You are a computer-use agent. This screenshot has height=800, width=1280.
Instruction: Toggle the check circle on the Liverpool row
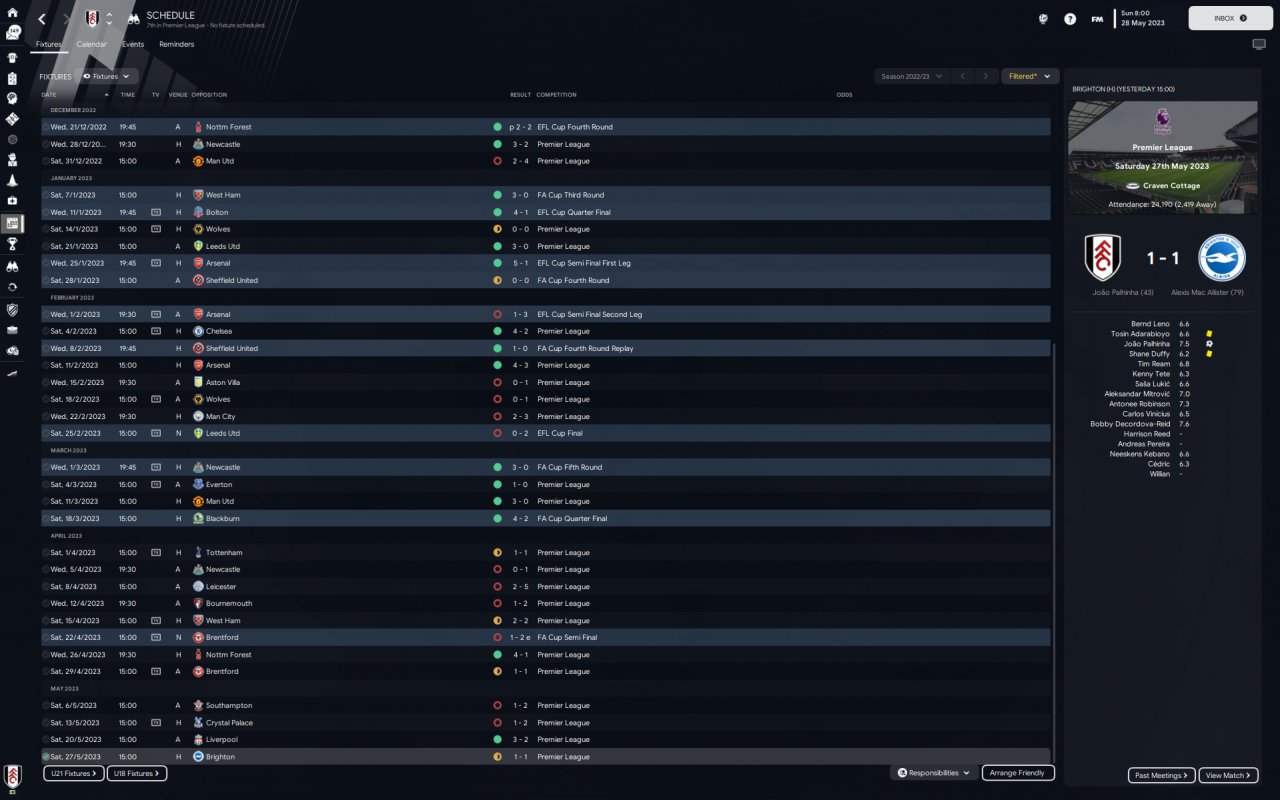[46, 740]
